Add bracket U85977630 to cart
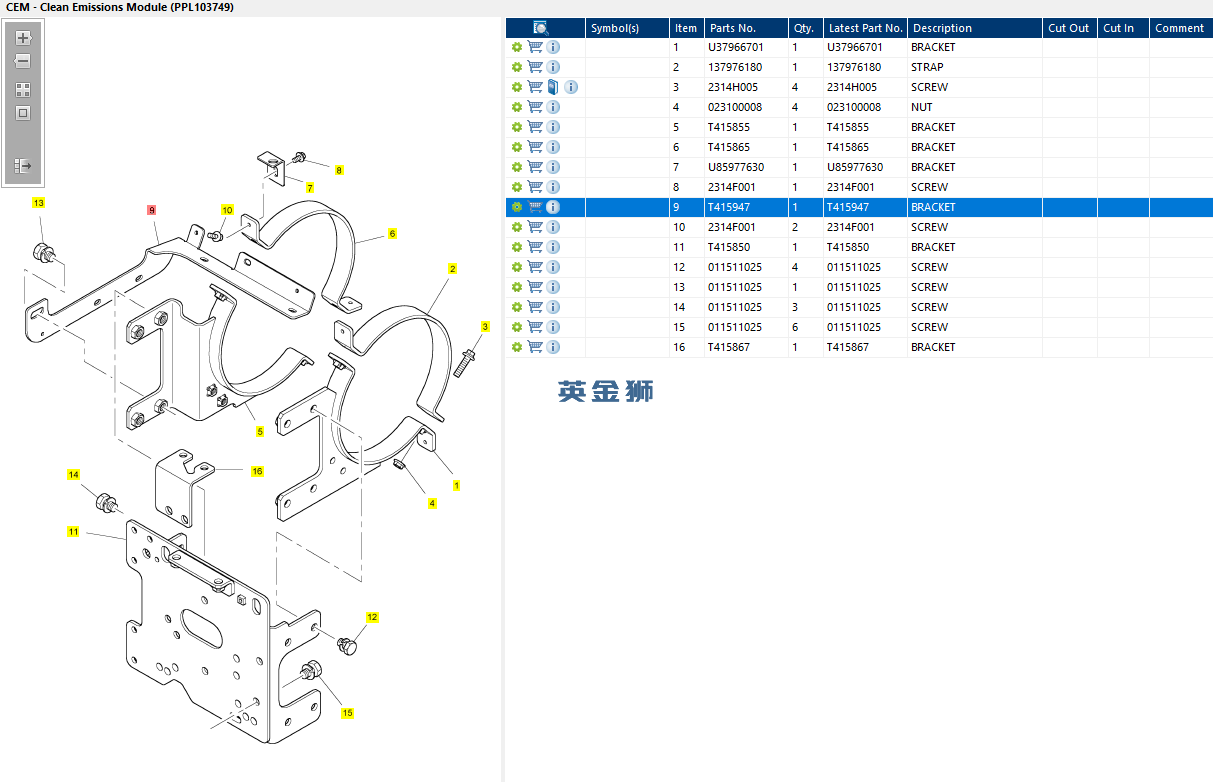This screenshot has width=1213, height=782. point(535,167)
